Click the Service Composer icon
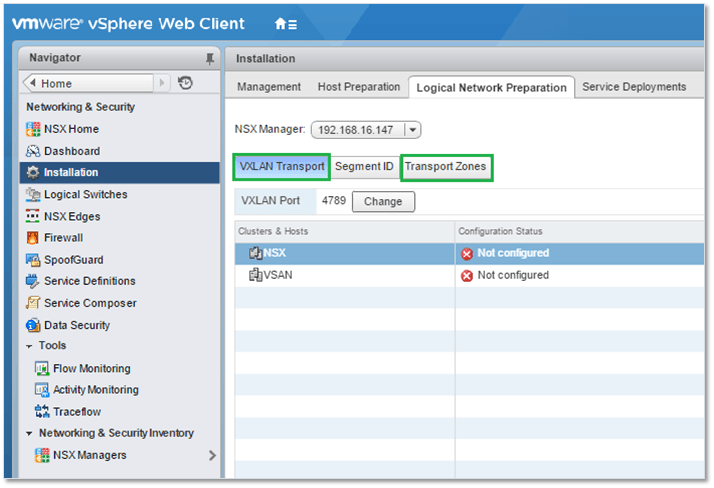The height and width of the screenshot is (488, 714). point(33,303)
